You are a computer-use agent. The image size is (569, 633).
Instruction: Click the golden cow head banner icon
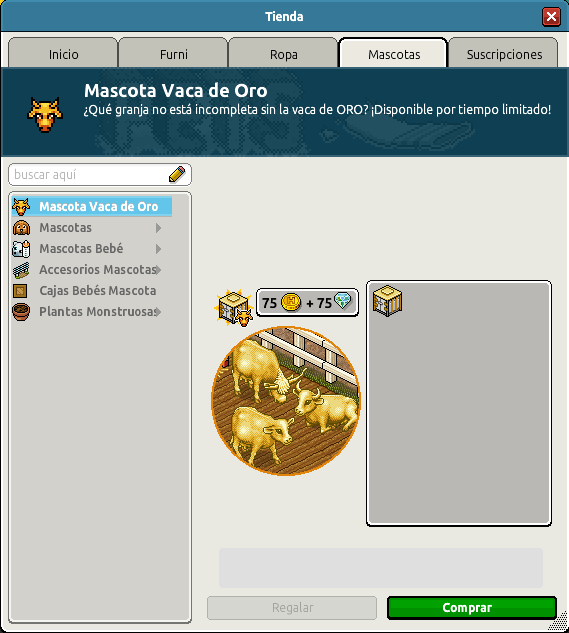(x=45, y=115)
